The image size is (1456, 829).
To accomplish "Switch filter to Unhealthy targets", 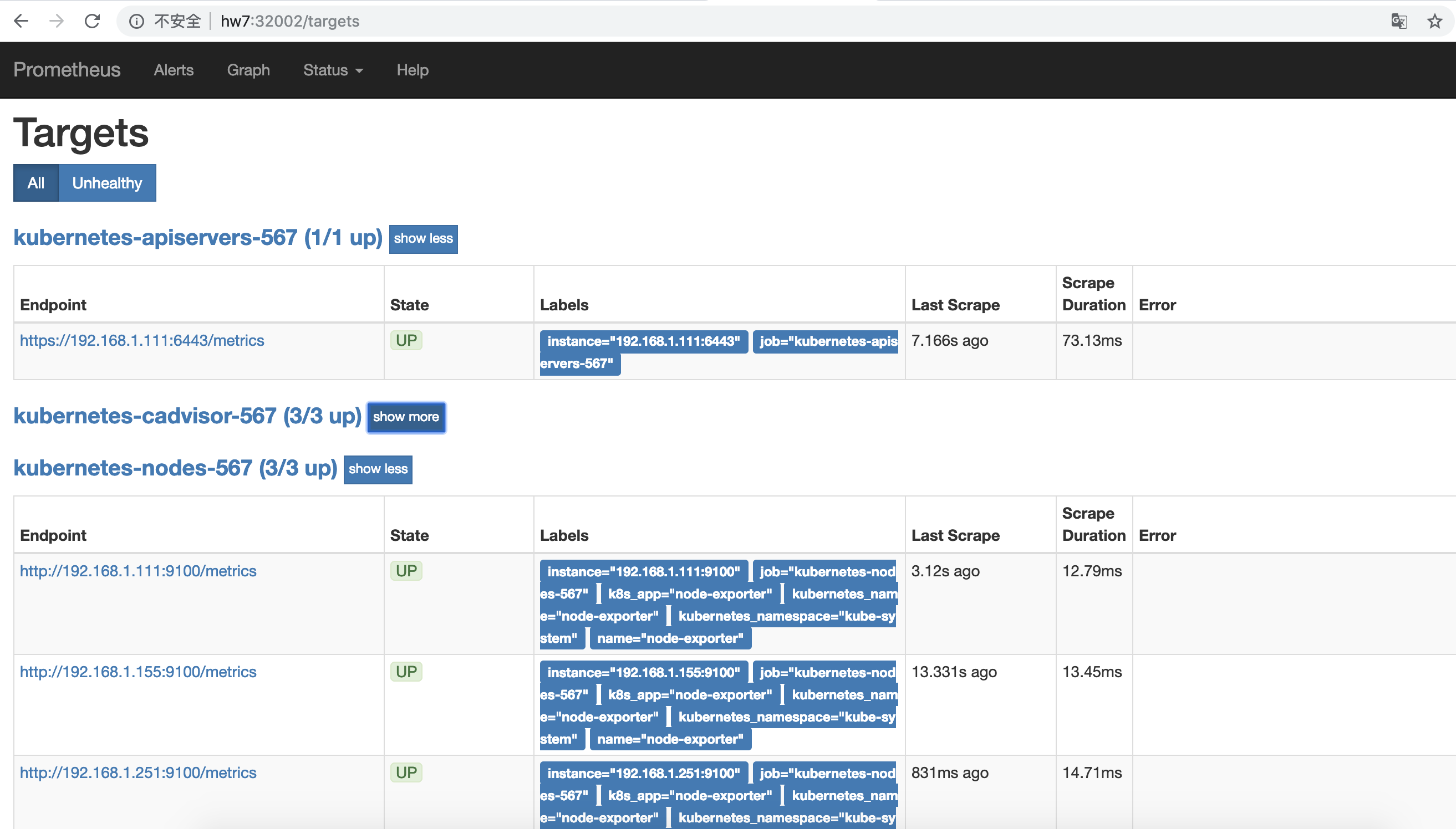I will coord(107,183).
